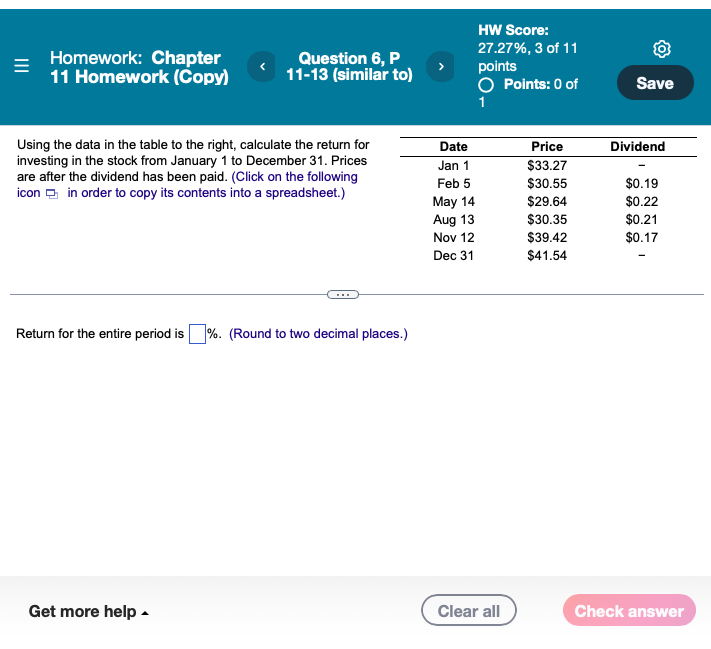Screen dimensions: 711x649
Task: Click the Save button
Action: (x=655, y=83)
